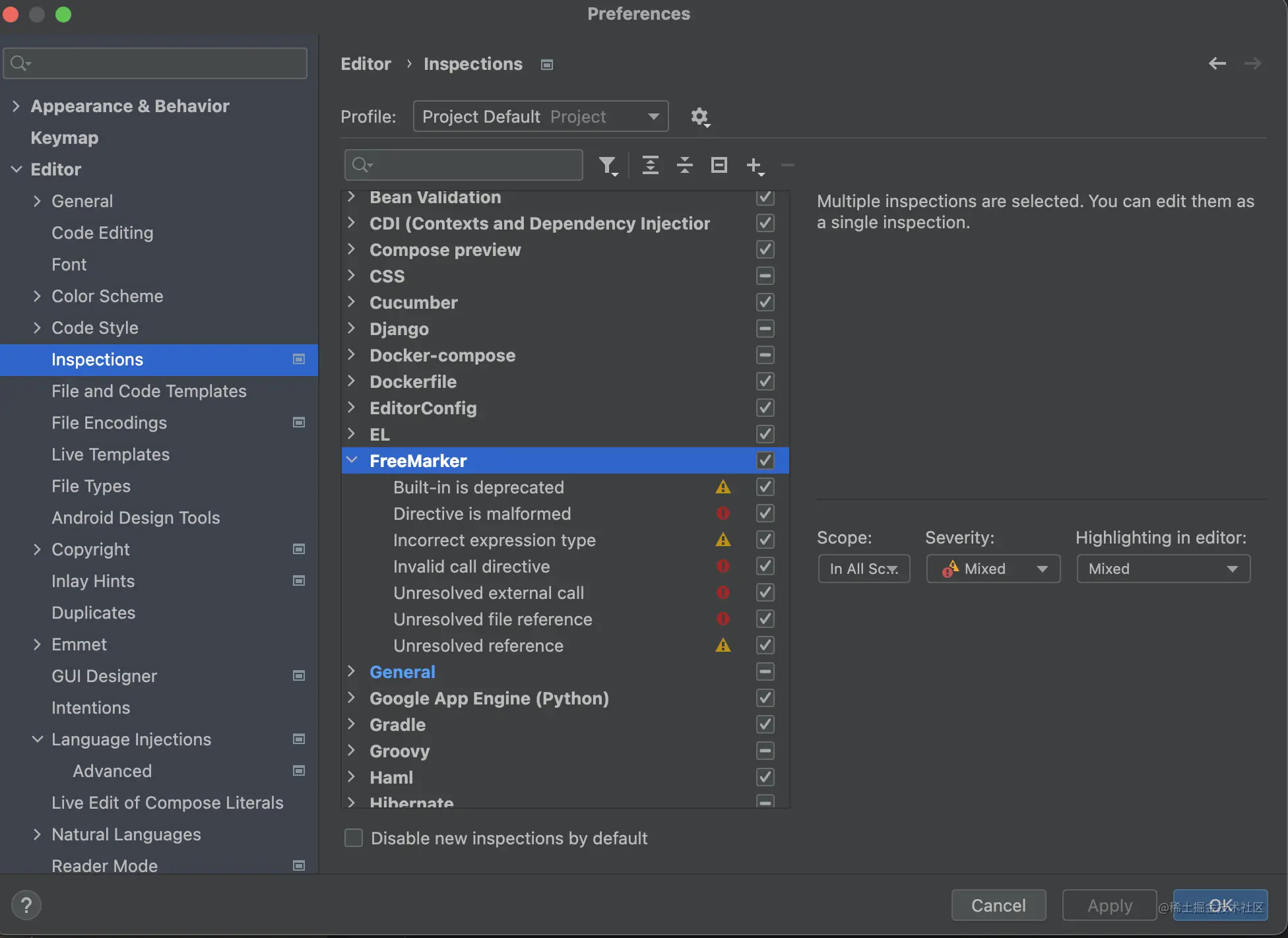The image size is (1288, 938).
Task: Toggle the Django inspections checkbox
Action: pyautogui.click(x=765, y=328)
